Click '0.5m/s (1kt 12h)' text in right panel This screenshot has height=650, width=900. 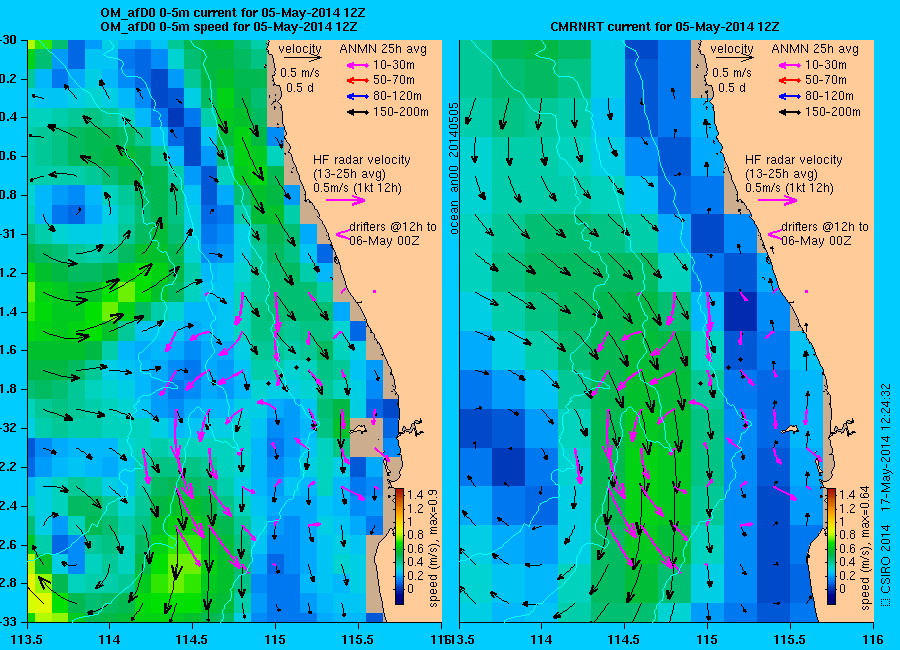[790, 188]
